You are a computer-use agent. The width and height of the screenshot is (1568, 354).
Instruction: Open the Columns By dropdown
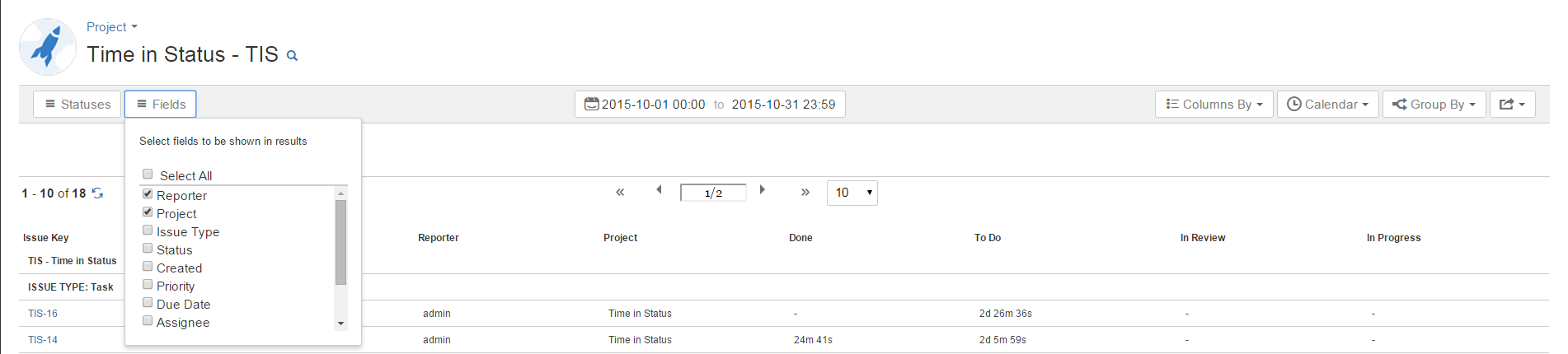(x=1214, y=105)
